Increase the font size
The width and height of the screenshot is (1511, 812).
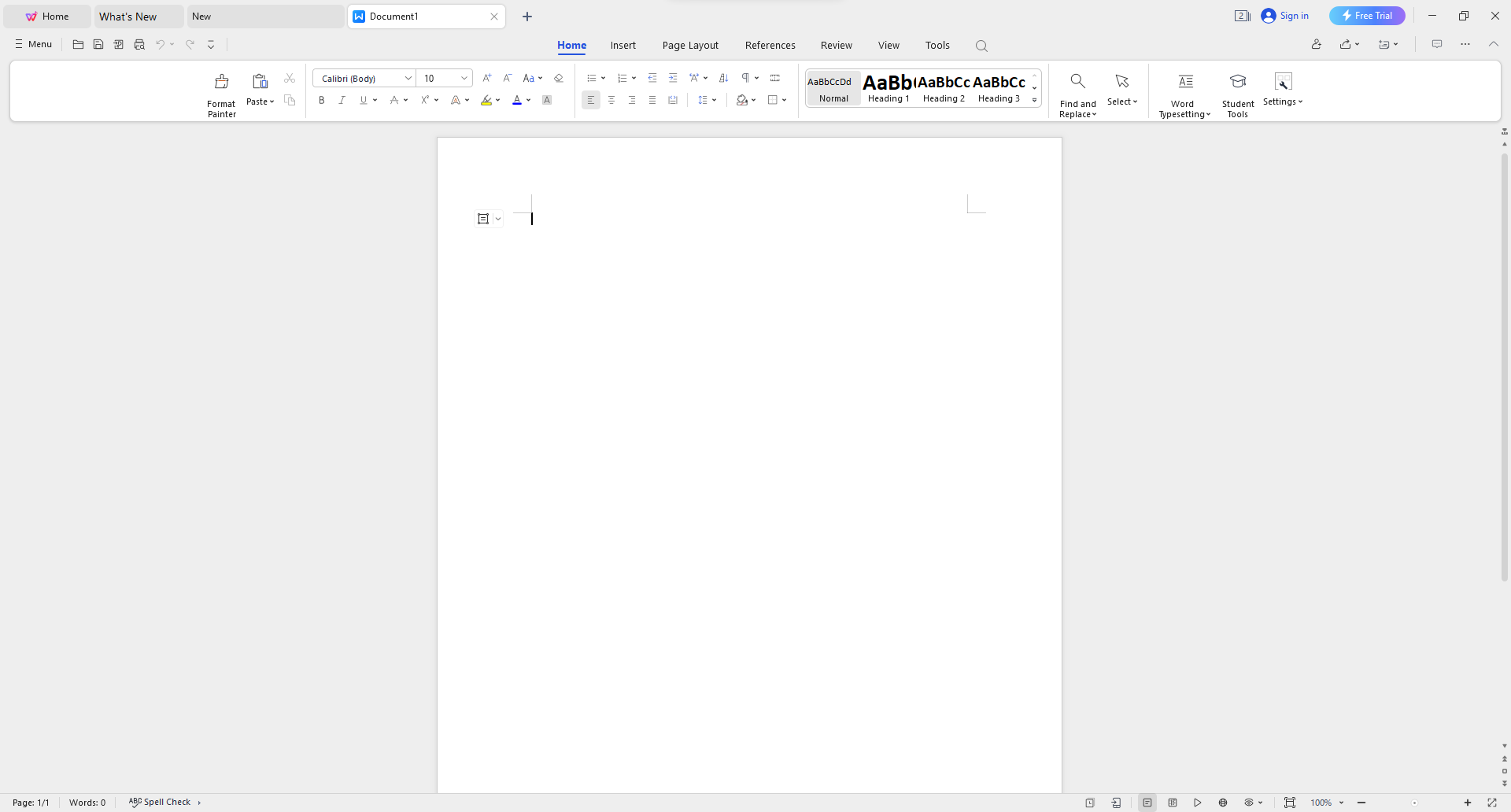tap(487, 78)
